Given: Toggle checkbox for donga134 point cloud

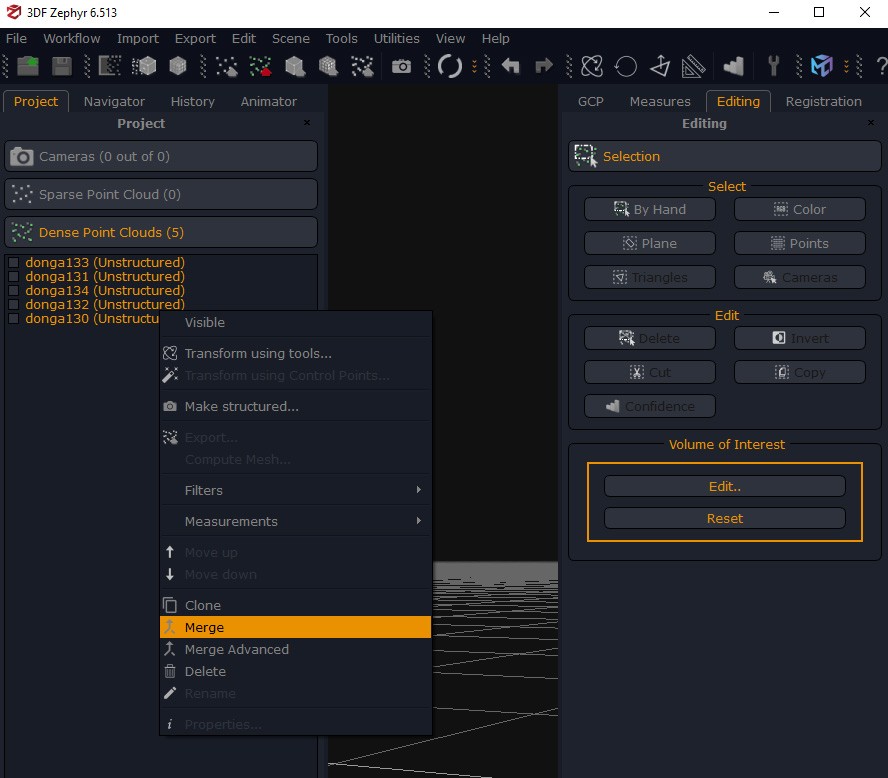Looking at the screenshot, I should (x=14, y=291).
